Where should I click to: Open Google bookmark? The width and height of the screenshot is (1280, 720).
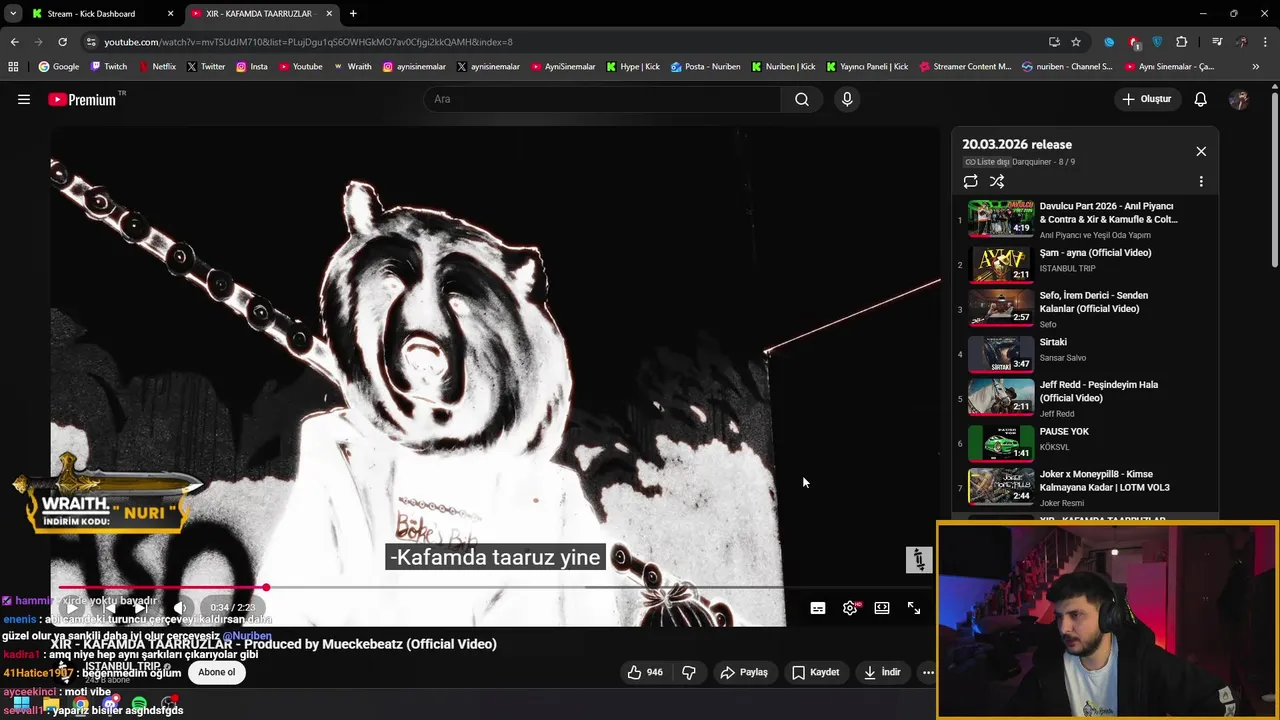[59, 67]
